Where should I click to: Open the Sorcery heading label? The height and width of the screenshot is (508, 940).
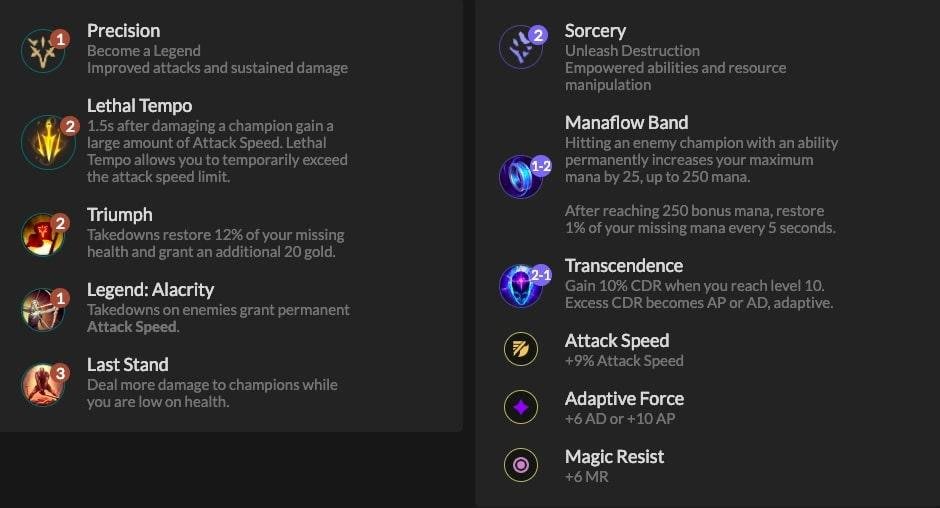pos(595,31)
